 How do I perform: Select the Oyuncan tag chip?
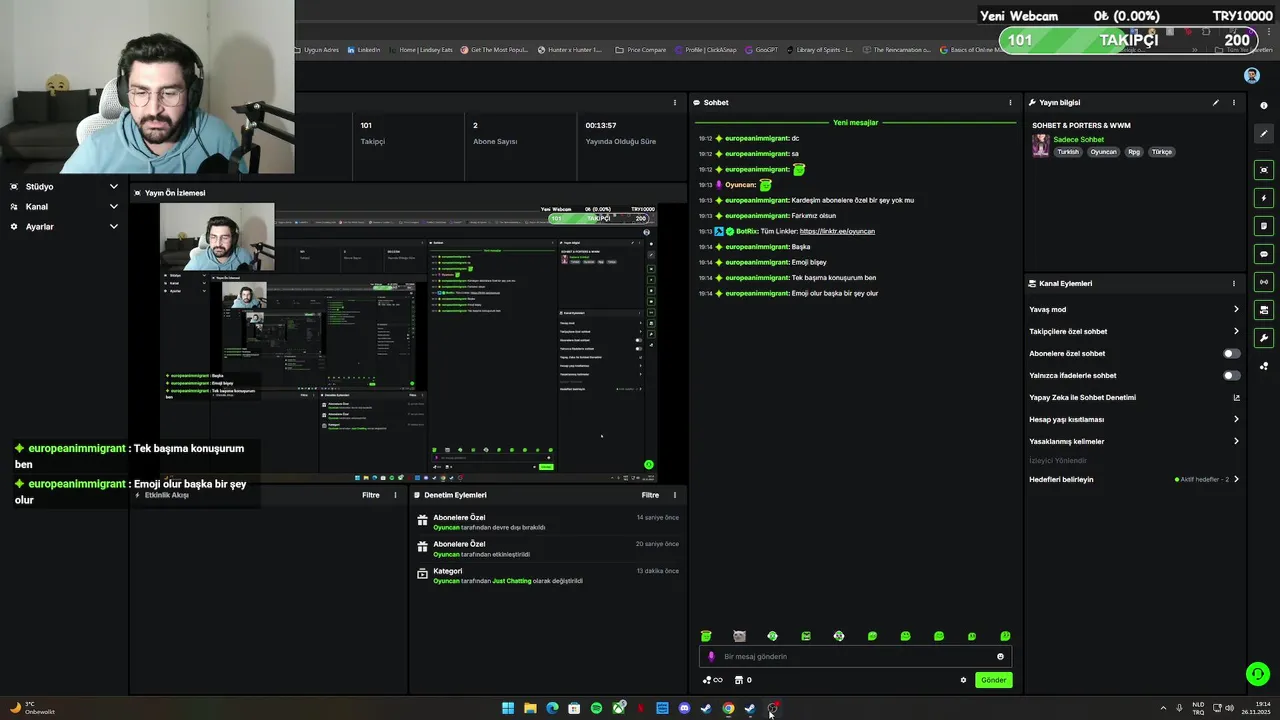point(1103,152)
